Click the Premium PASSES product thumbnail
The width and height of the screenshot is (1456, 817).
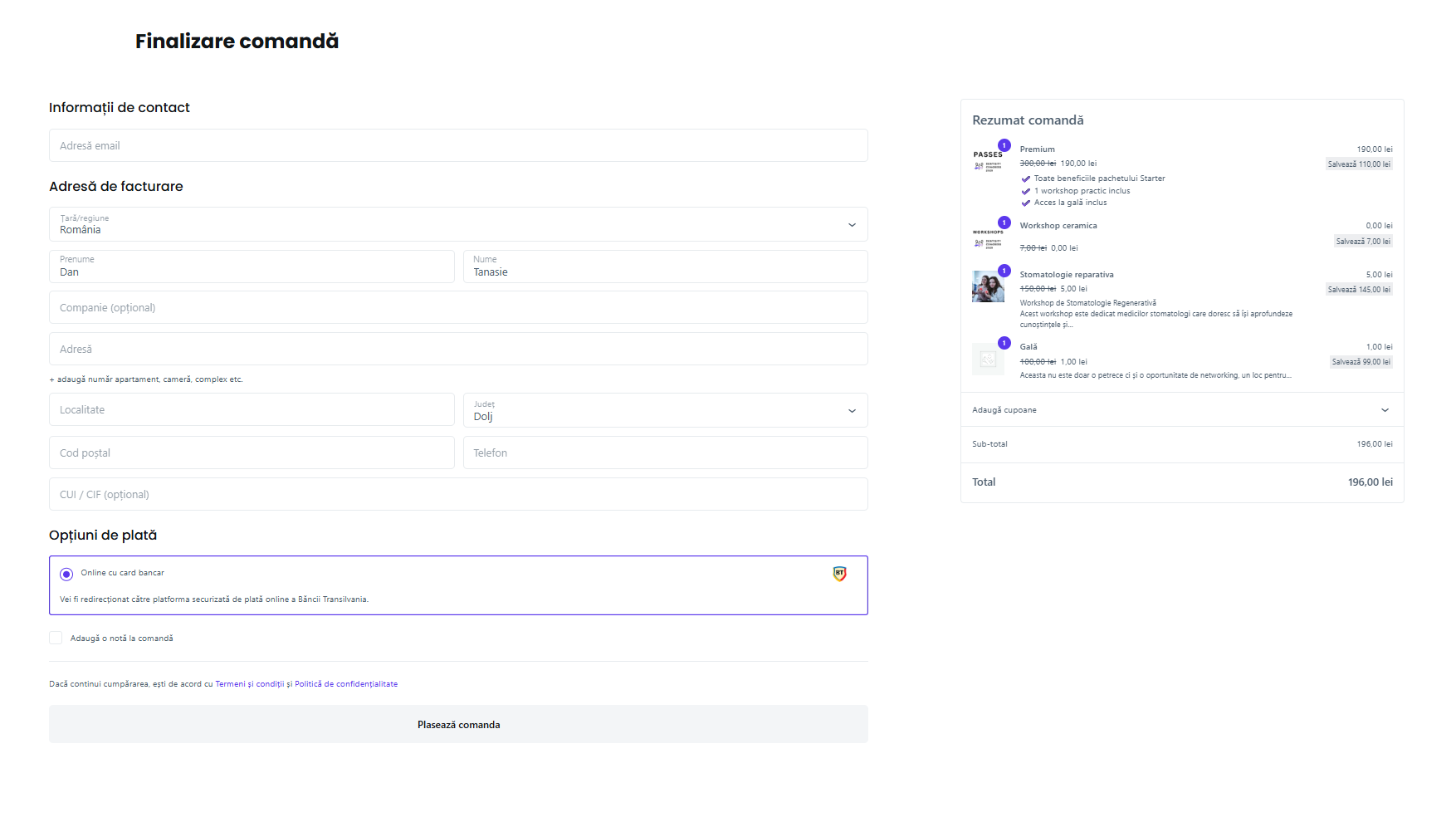[x=988, y=160]
